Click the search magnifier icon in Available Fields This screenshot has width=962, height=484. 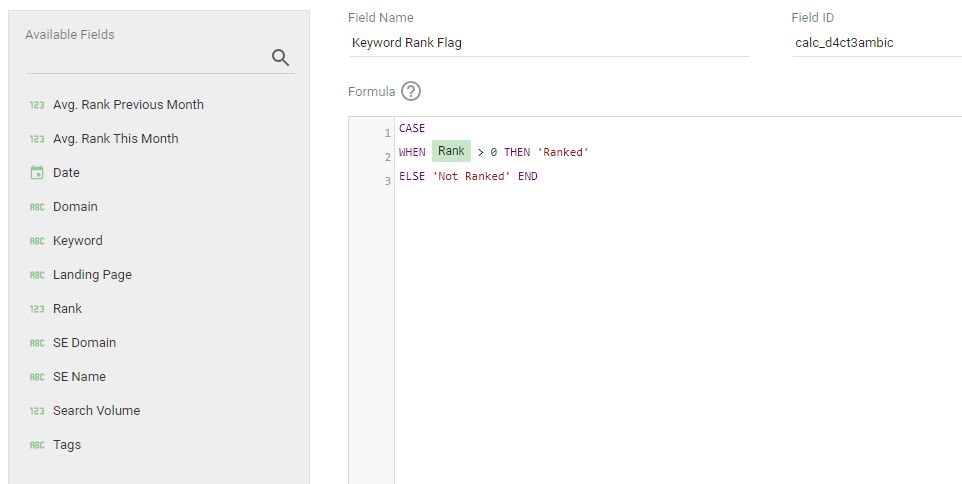pos(281,58)
